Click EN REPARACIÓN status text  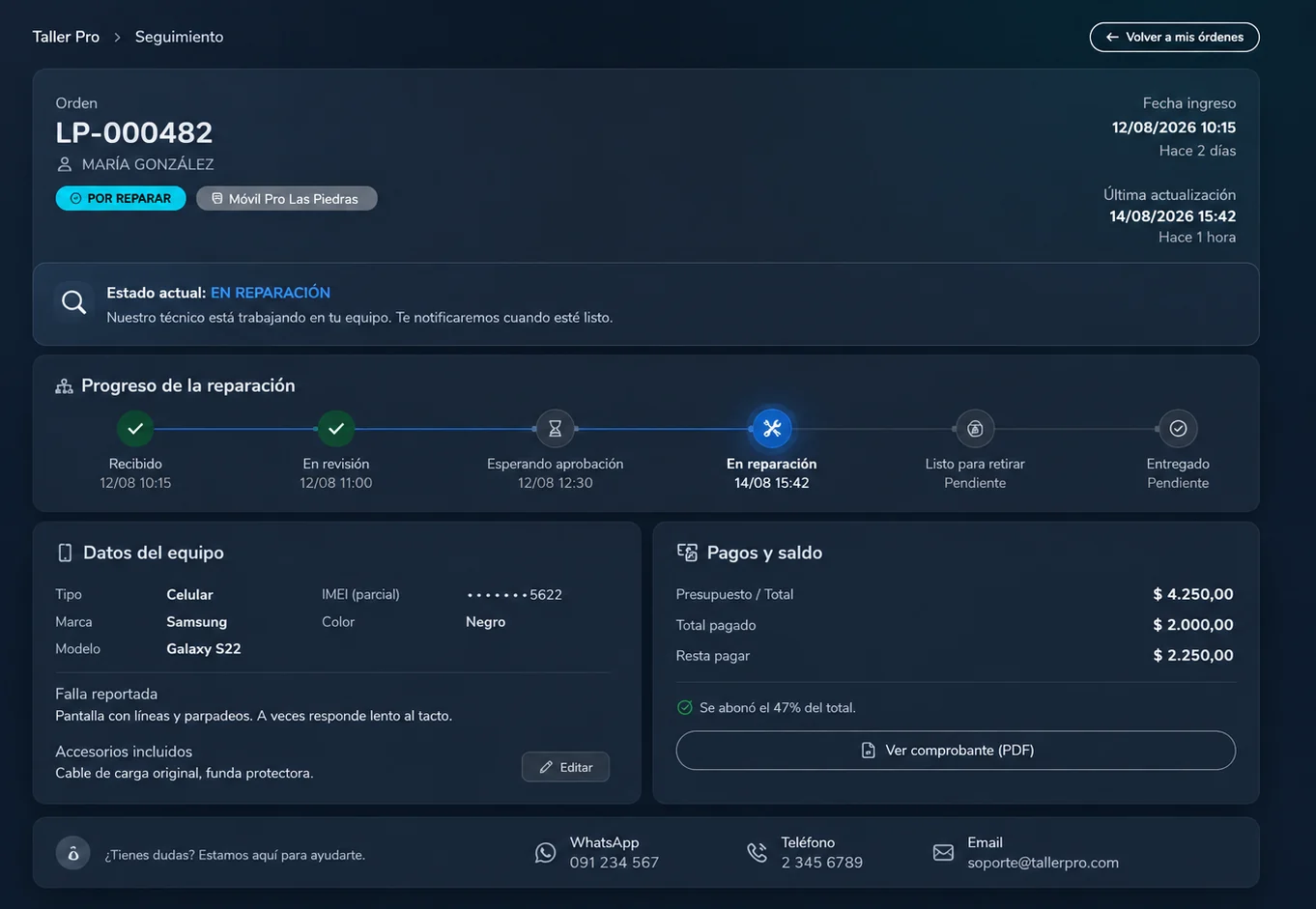pyautogui.click(x=271, y=293)
